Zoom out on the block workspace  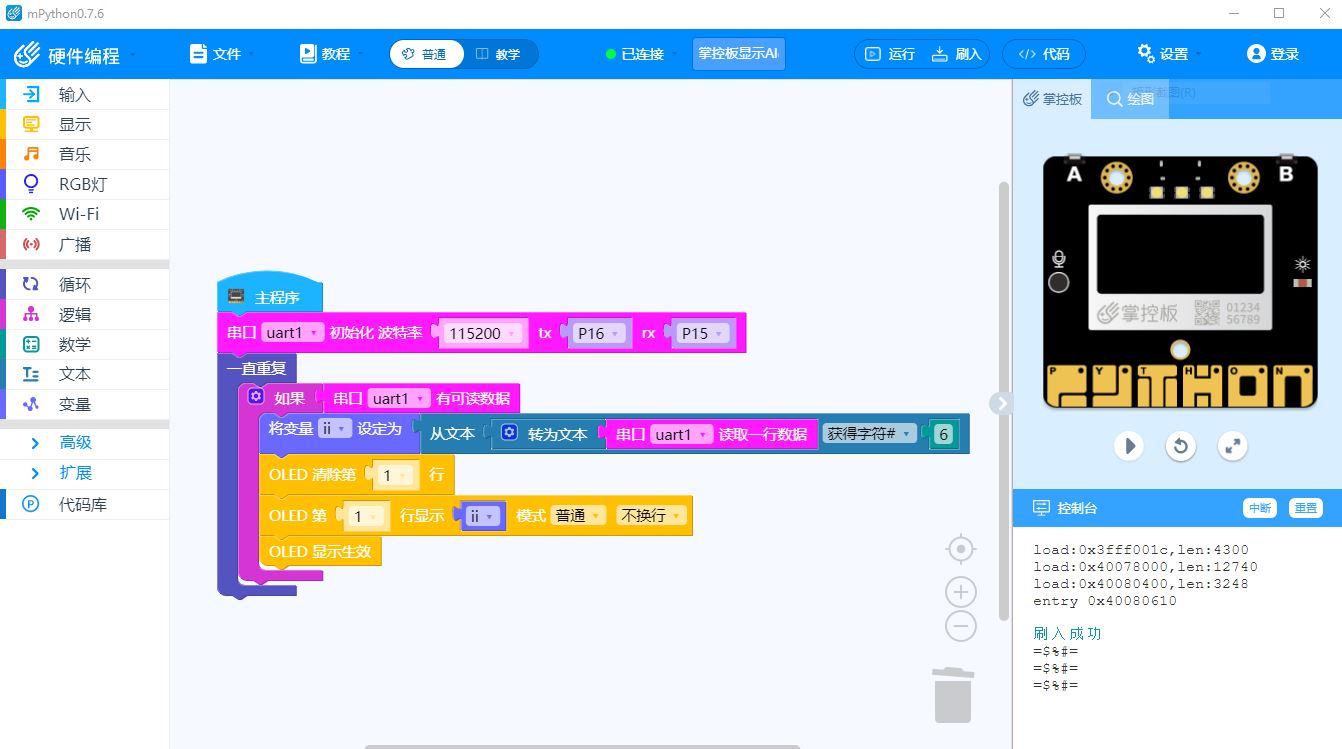(960, 627)
